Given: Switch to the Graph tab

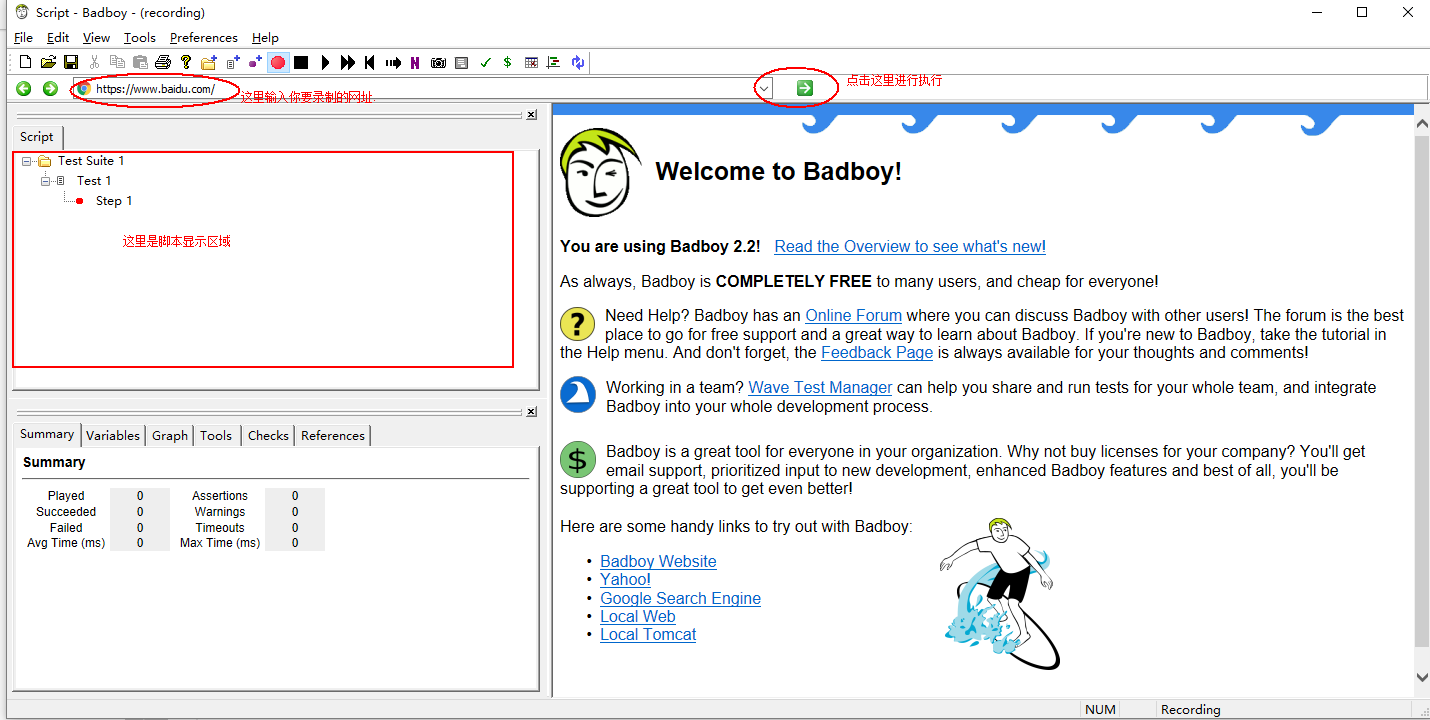Looking at the screenshot, I should pyautogui.click(x=170, y=435).
